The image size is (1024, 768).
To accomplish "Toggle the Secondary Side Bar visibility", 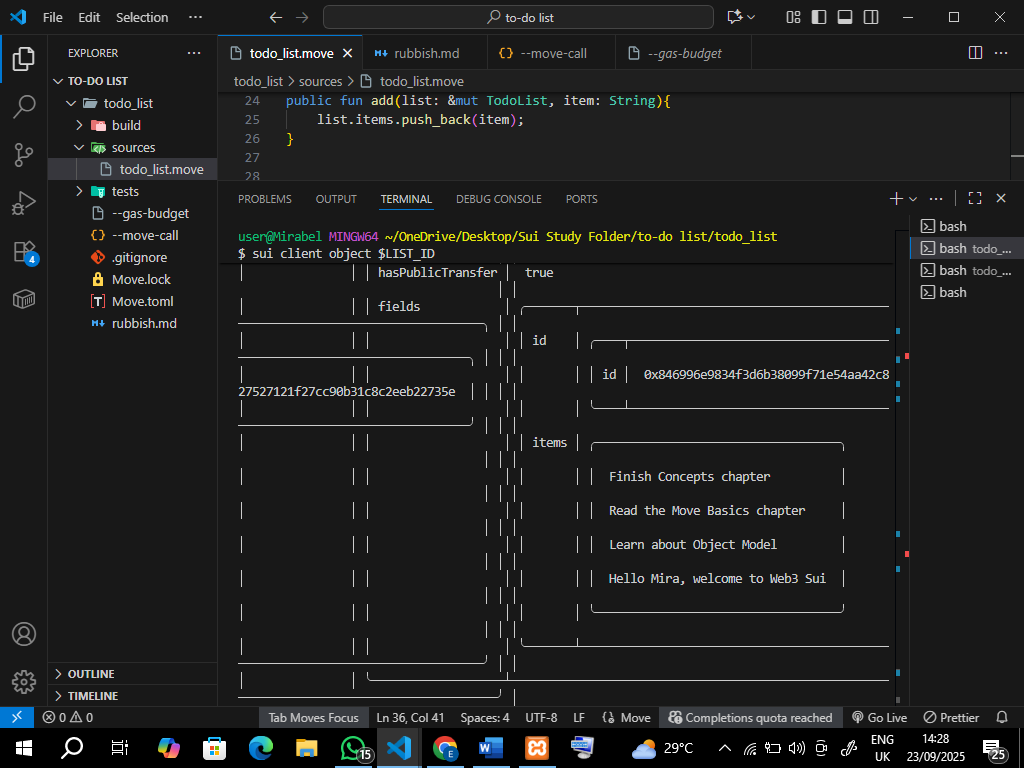I will (x=871, y=17).
